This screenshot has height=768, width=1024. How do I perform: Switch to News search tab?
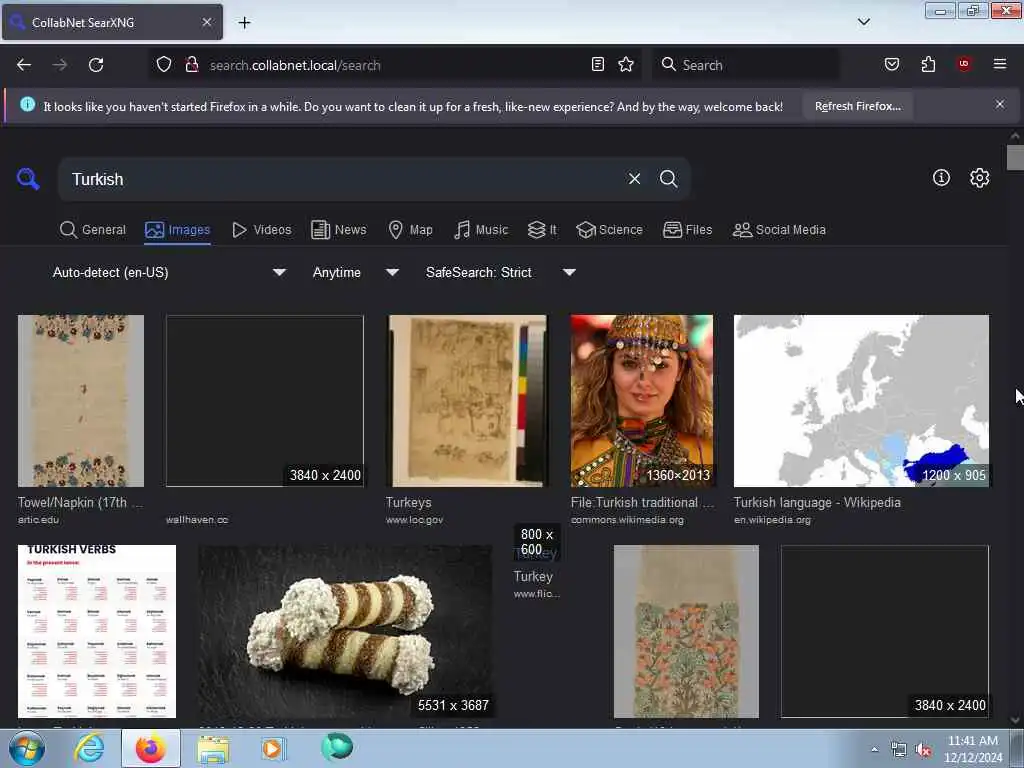[339, 230]
